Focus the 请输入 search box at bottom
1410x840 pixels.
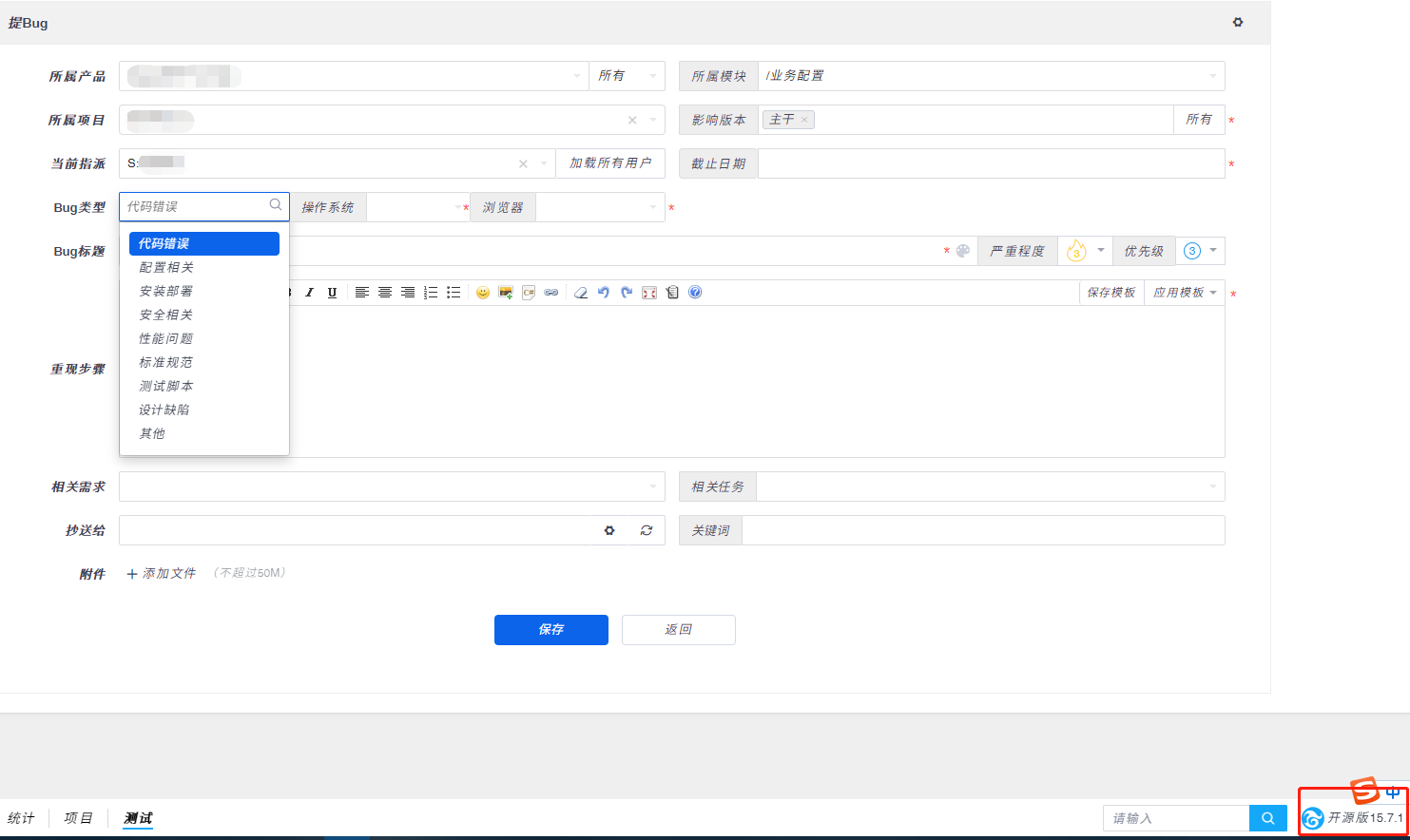[x=1176, y=818]
